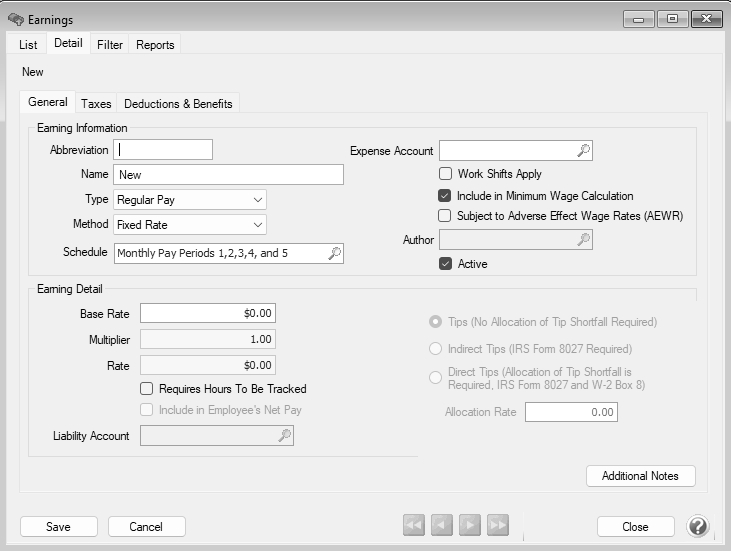Toggle the Active checkbox off
This screenshot has height=551, width=731.
point(445,264)
